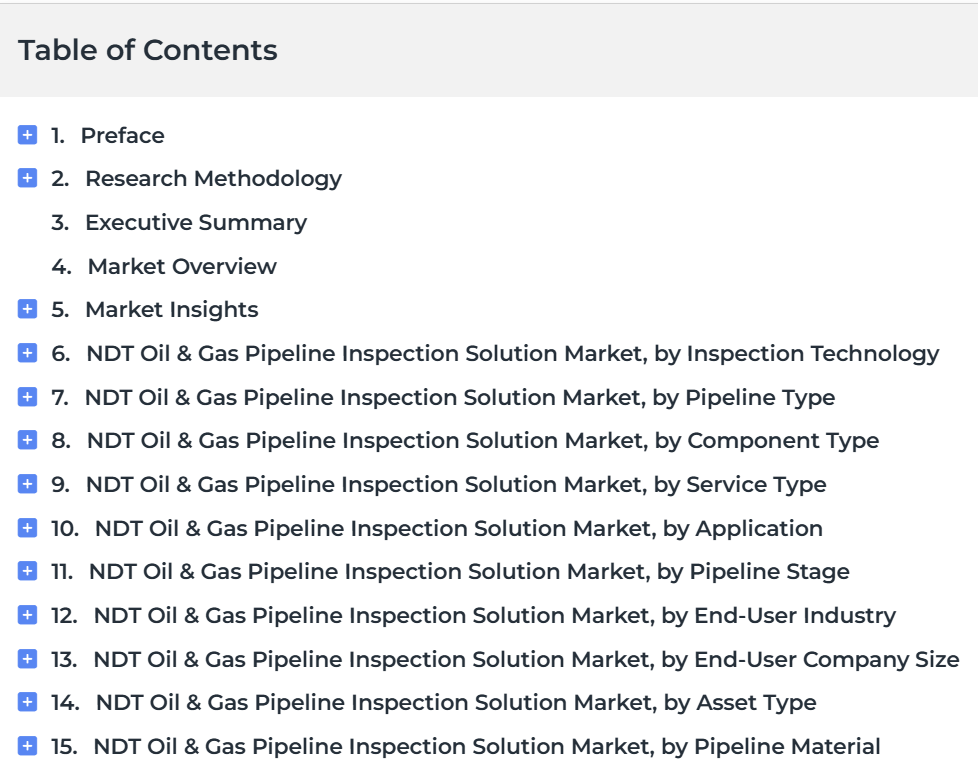978x769 pixels.
Task: Expand chapter 12 by End-User Industry icon
Action: point(27,615)
